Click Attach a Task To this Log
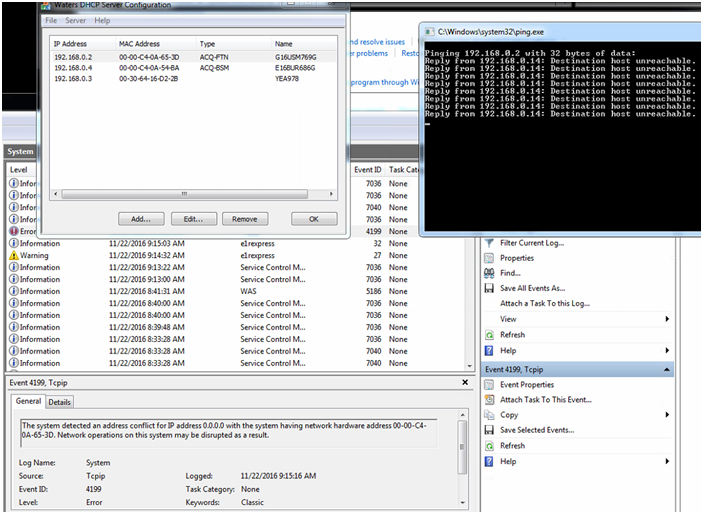Screen dimensions: 703x514 tap(545, 304)
